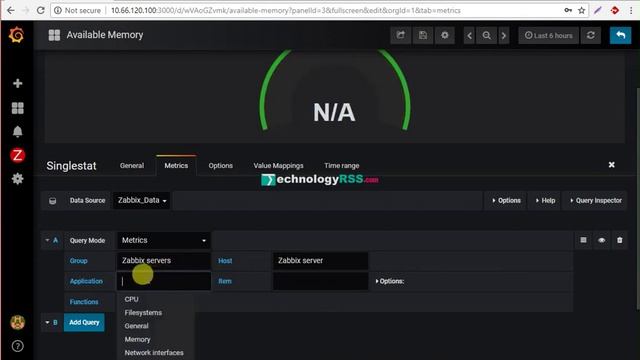Reload the browser page
Image resolution: width=640 pixels, height=360 pixels.
tap(40, 10)
